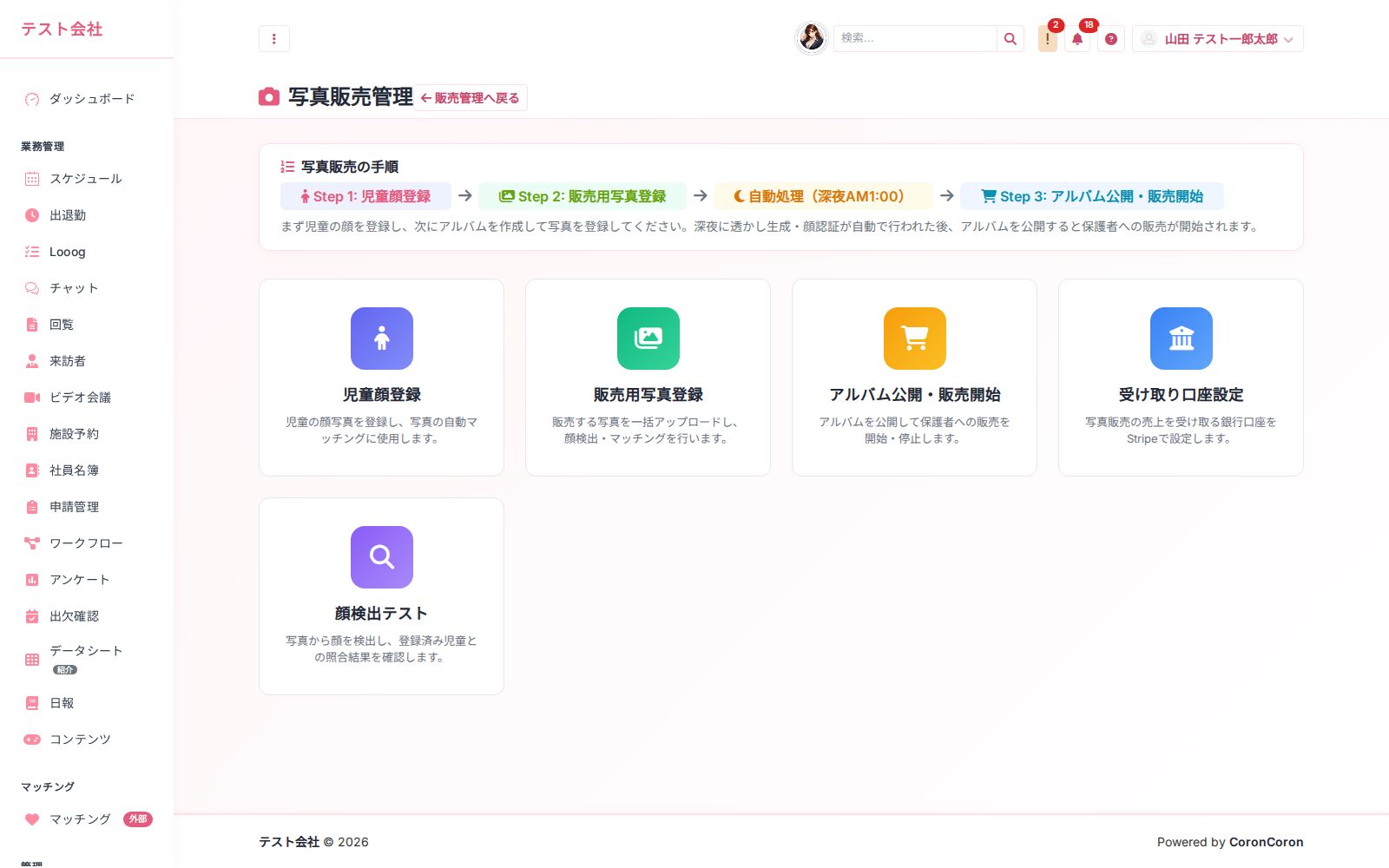Click the チャット bubble icon in the sidebar
Image resolution: width=1389 pixels, height=868 pixels.
32,288
